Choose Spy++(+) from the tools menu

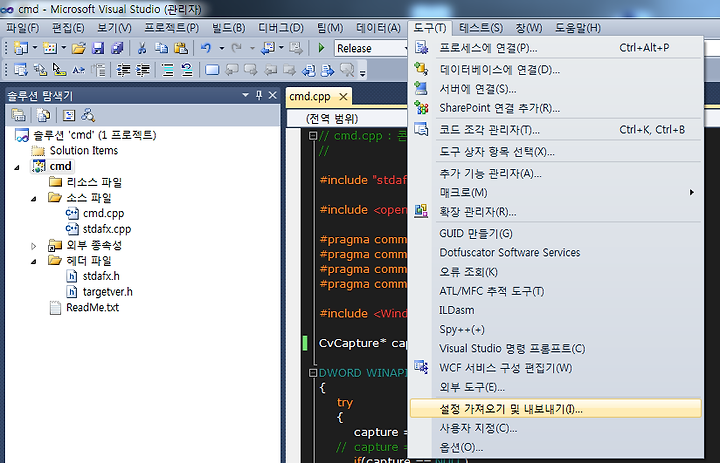tap(556, 329)
